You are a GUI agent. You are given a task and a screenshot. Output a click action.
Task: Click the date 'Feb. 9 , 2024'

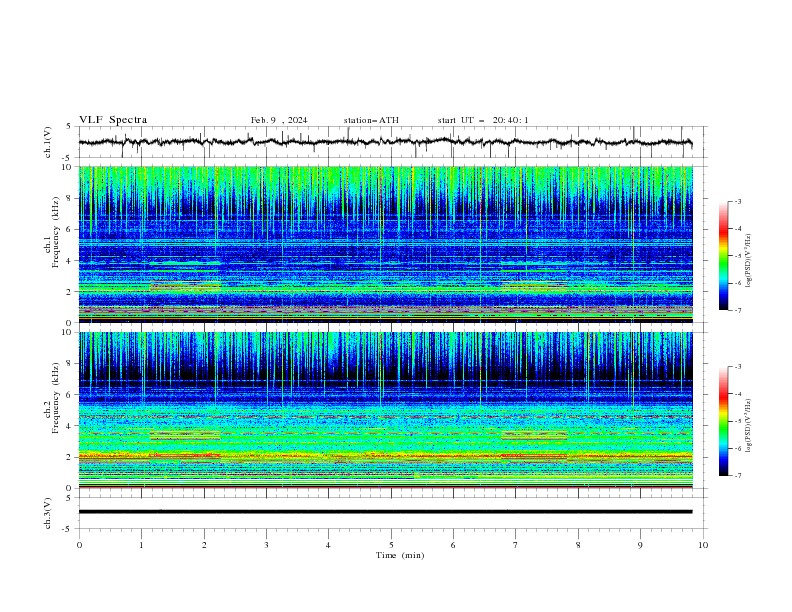click(279, 120)
